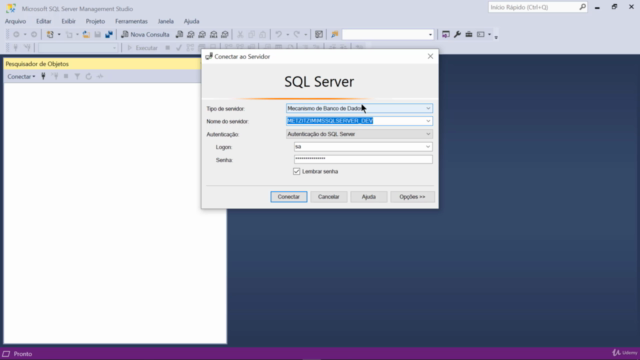The width and height of the screenshot is (640, 360).
Task: Click the Executar toolbar button
Action: click(x=142, y=48)
